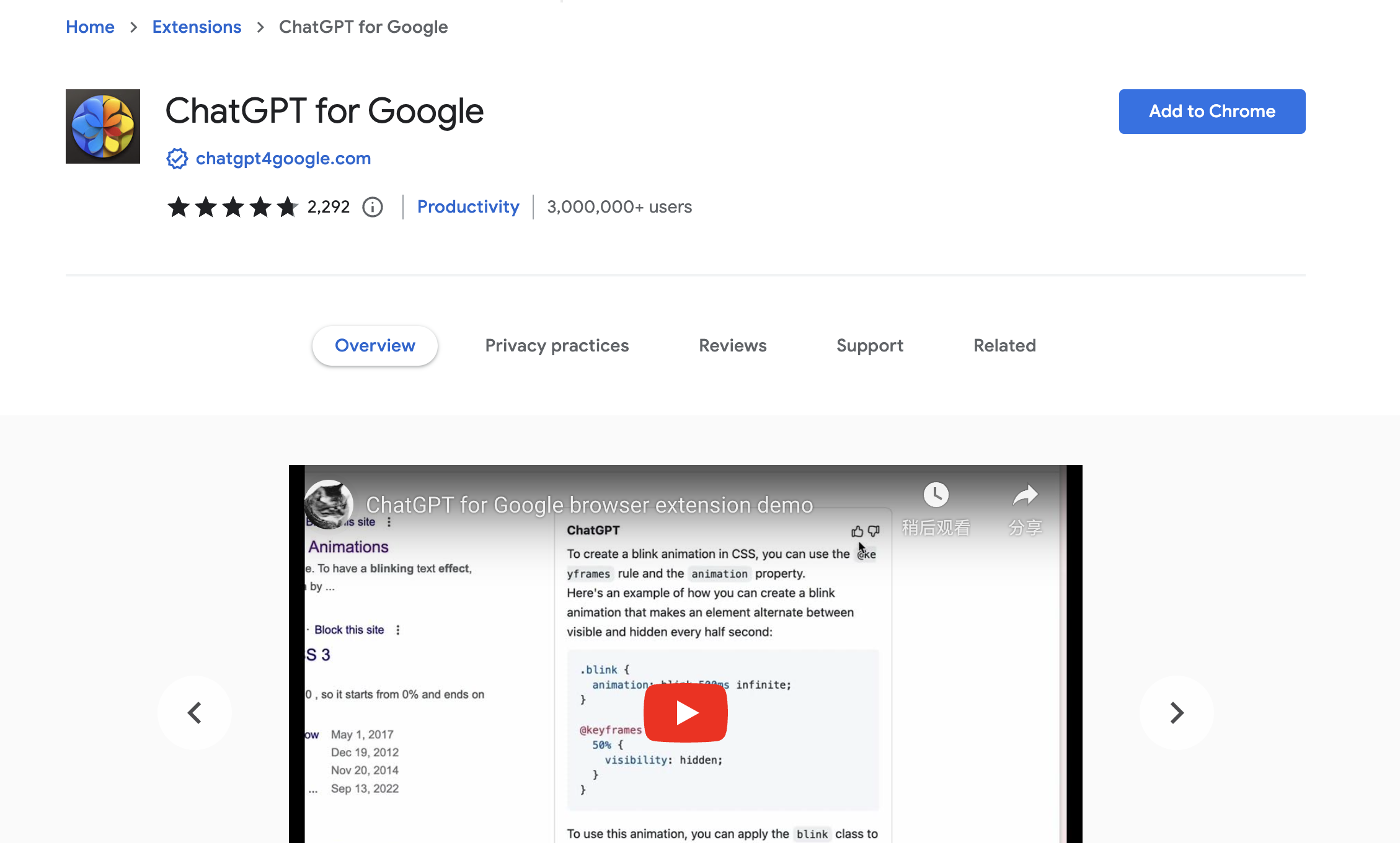The image size is (1400, 843).
Task: Click the thumbs up icon on ChatGPT panel
Action: click(856, 531)
